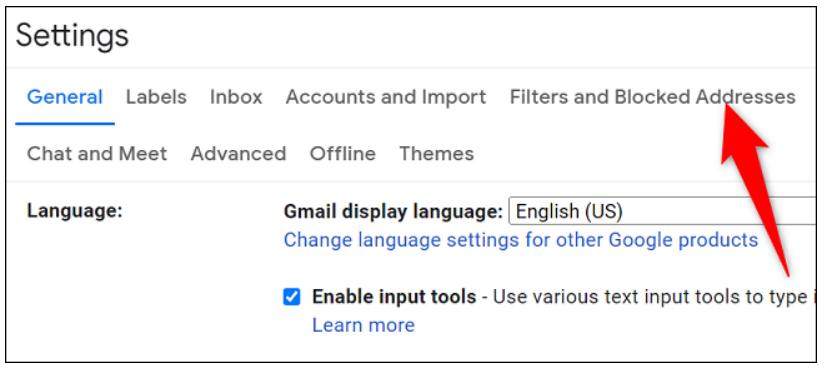
Task: Go to Accounts and Import tab
Action: 386,97
